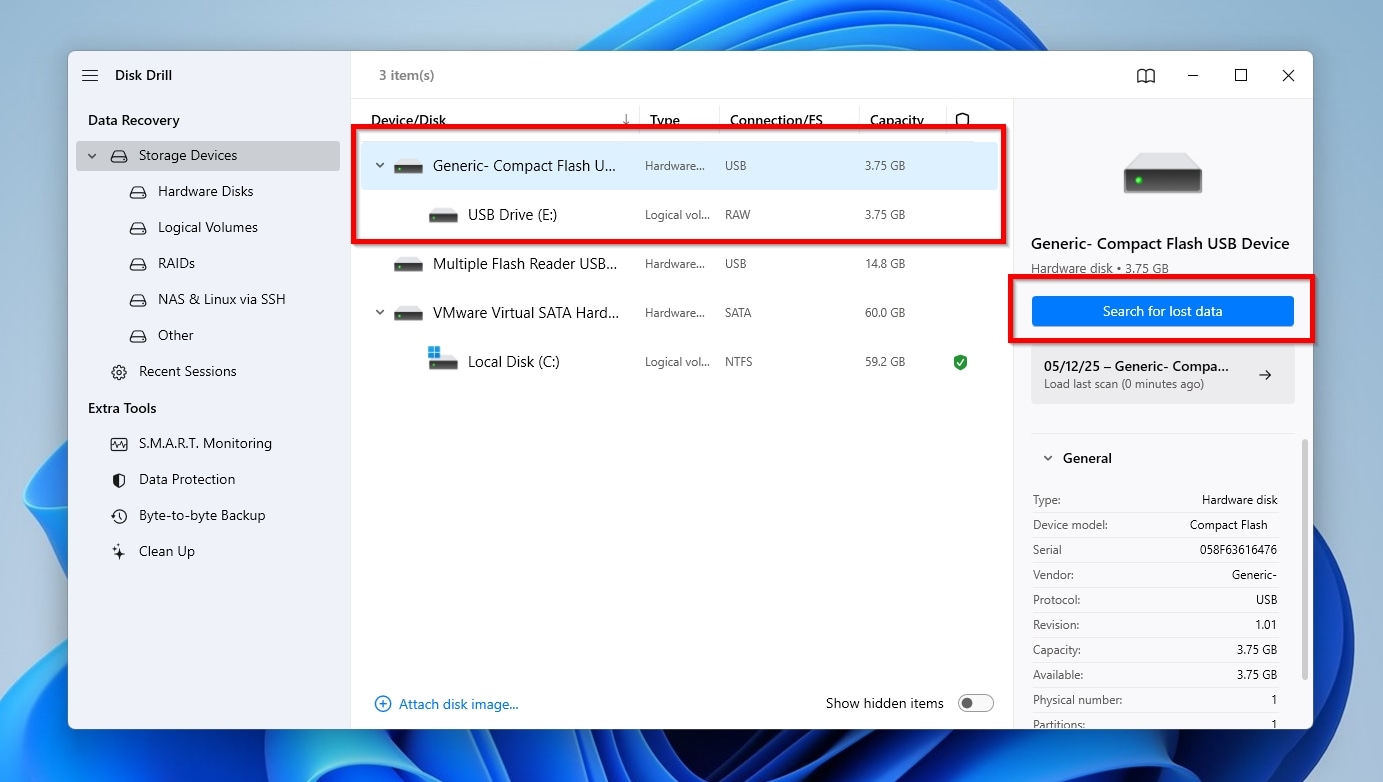Load last scan from 05/12/25 session
This screenshot has height=782, width=1383.
(1162, 375)
